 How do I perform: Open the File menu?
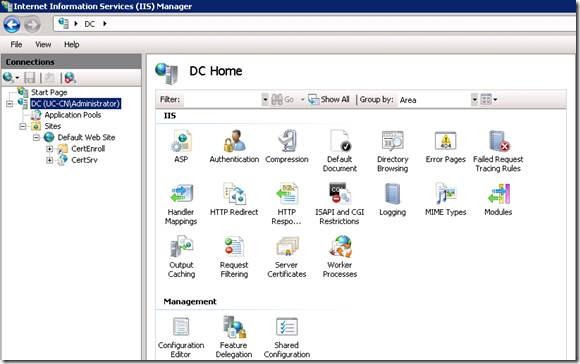tap(16, 44)
